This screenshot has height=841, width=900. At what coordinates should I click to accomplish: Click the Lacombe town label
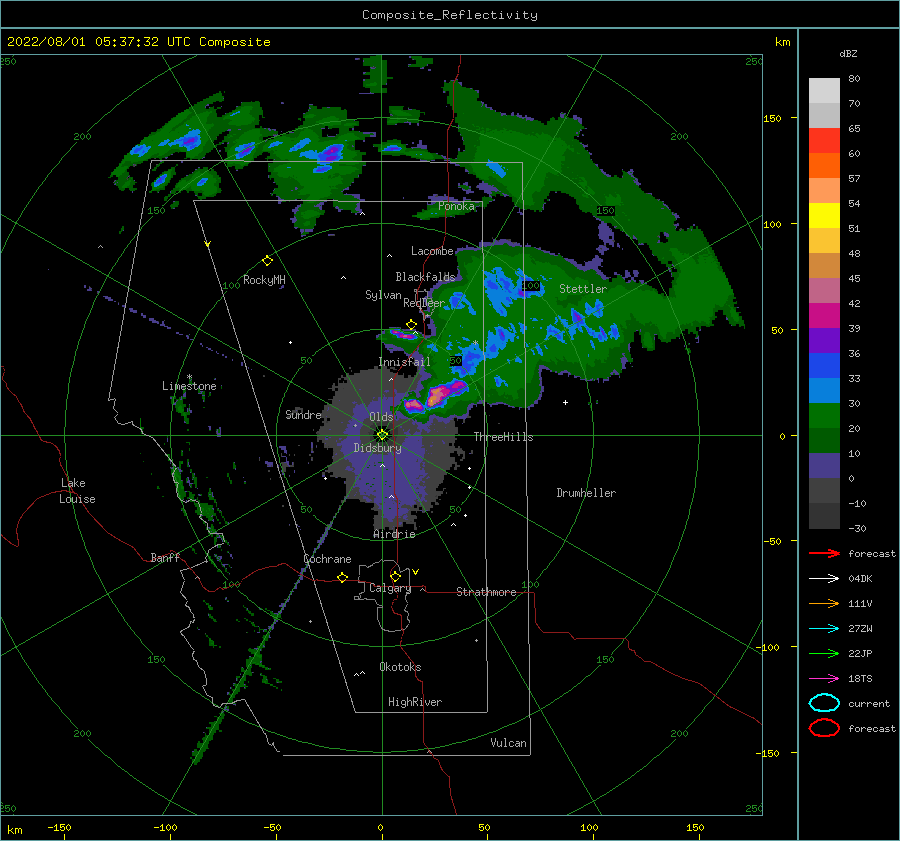(x=432, y=251)
